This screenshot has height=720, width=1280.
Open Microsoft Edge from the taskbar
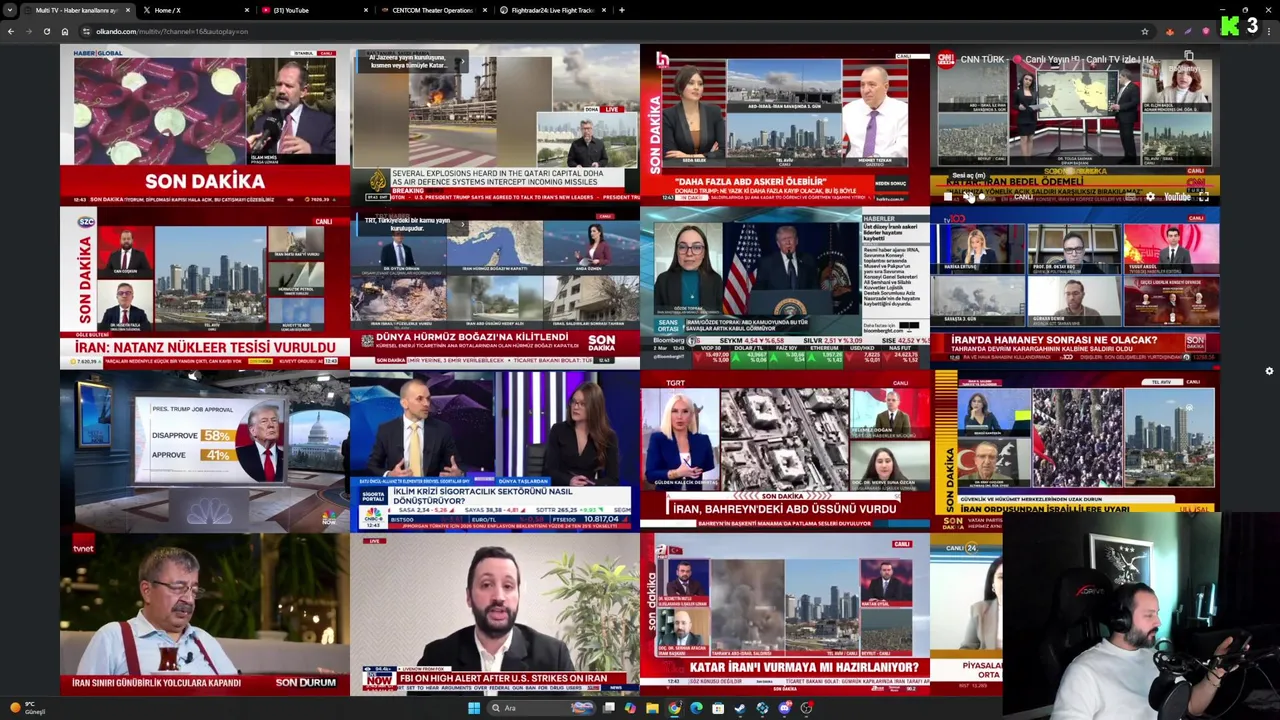696,708
